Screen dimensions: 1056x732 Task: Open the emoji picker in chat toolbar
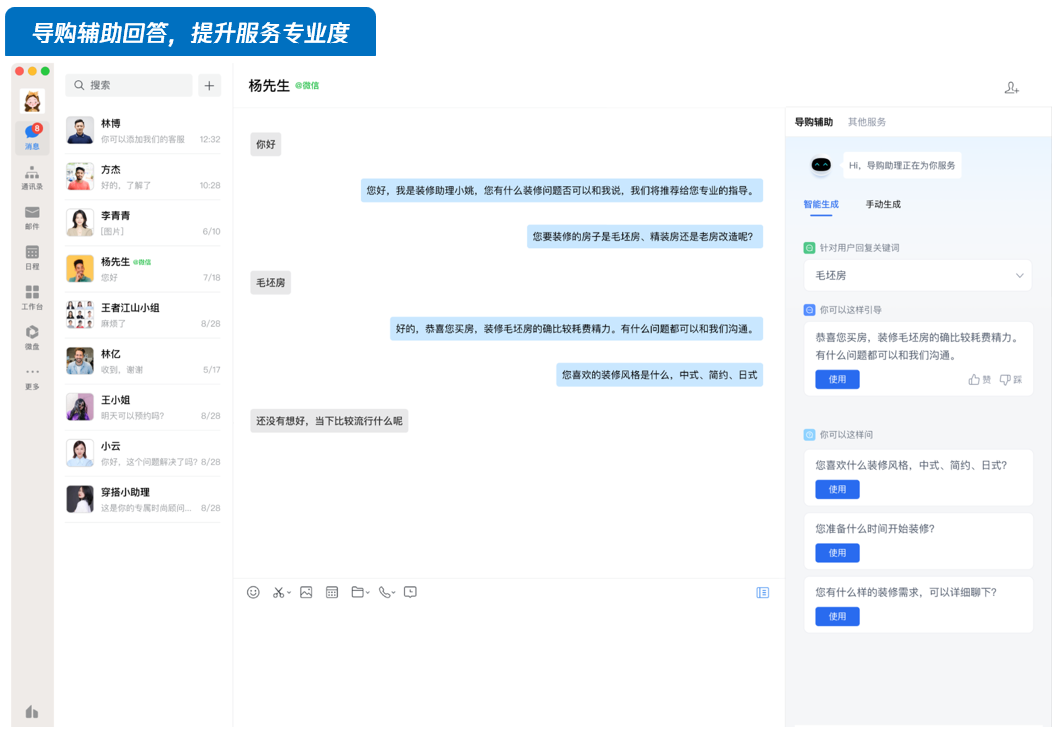[x=253, y=592]
